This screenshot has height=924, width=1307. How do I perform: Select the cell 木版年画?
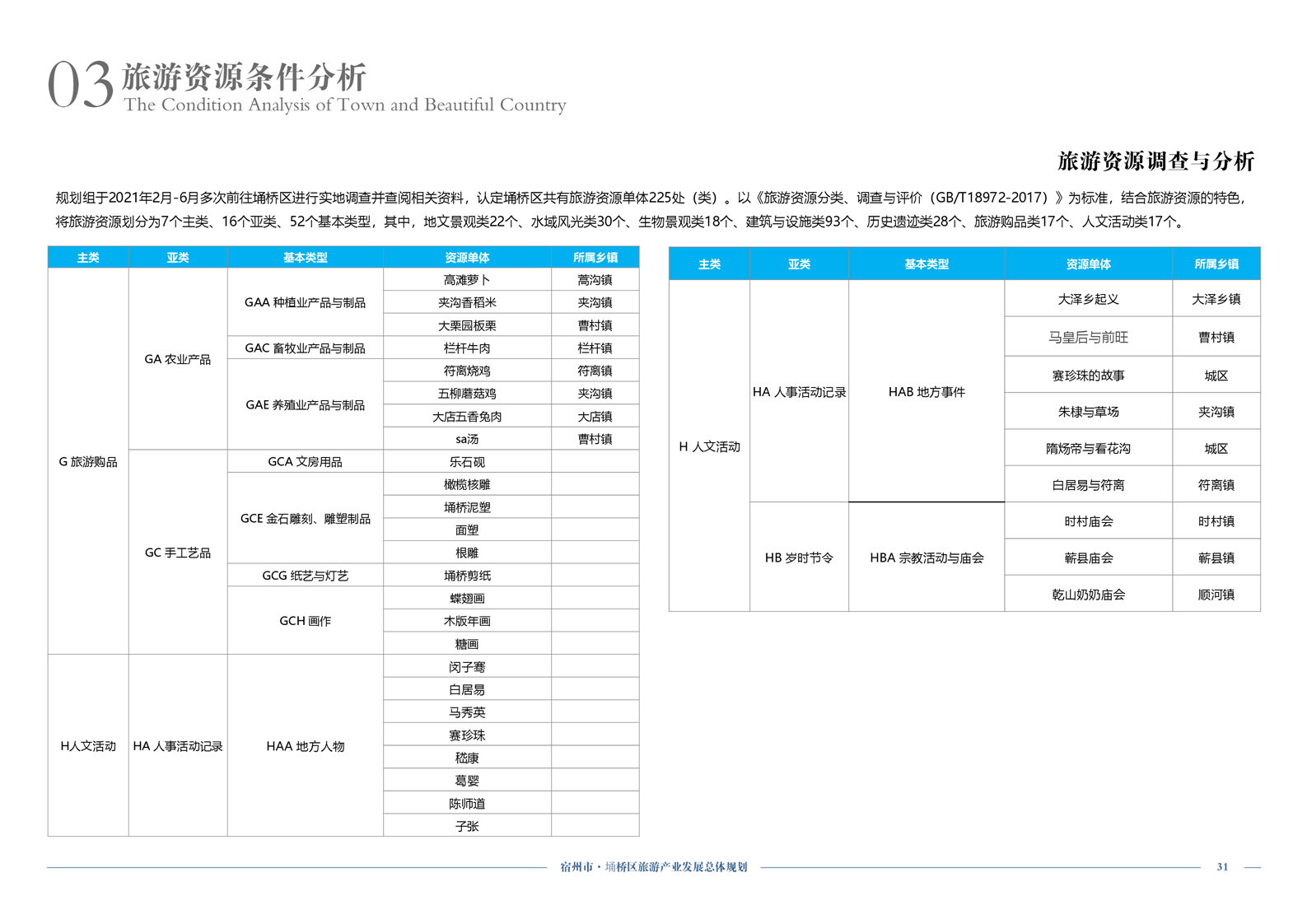tap(467, 621)
